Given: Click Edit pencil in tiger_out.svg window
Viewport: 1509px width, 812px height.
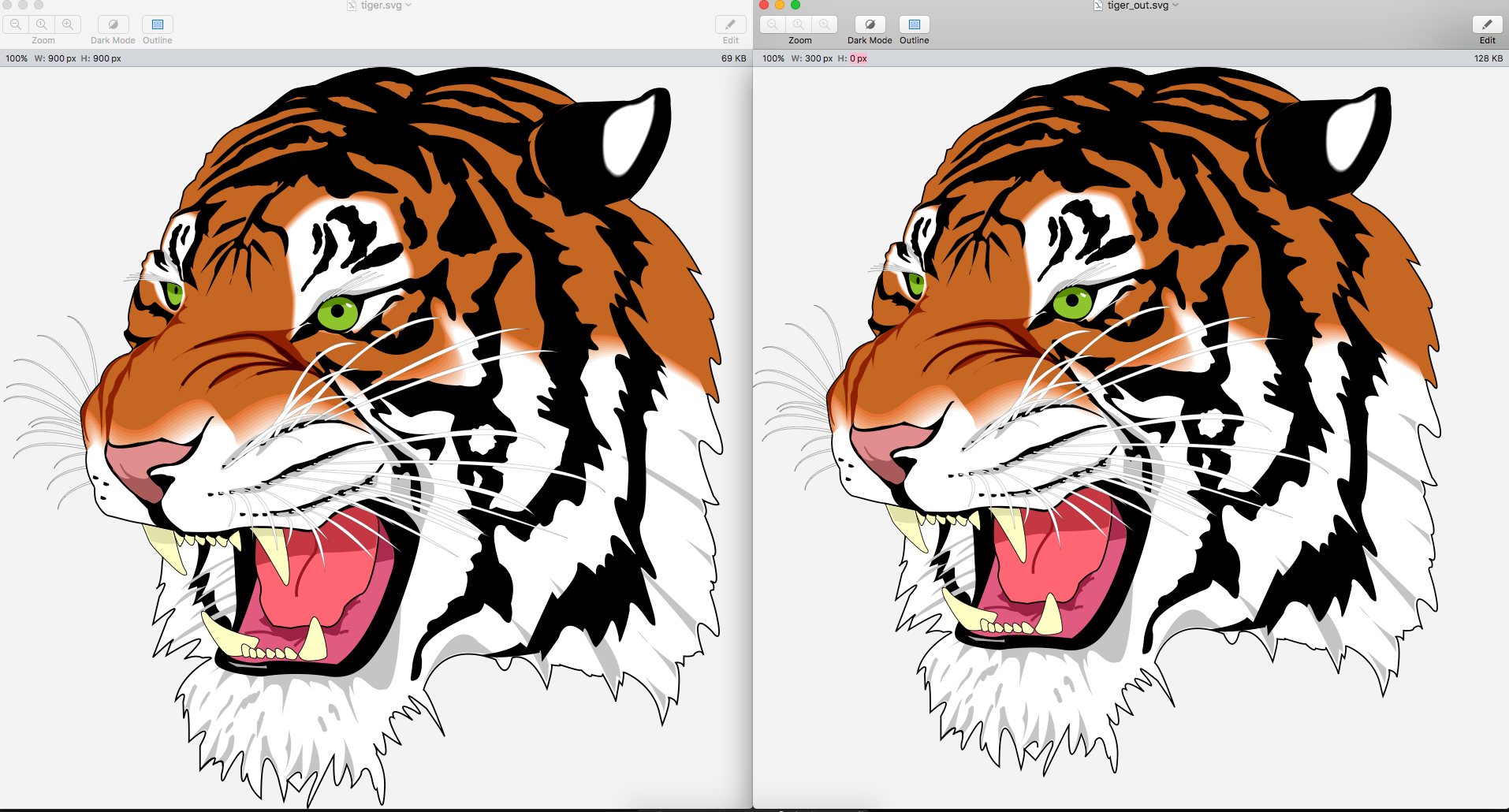Looking at the screenshot, I should coord(1487,24).
